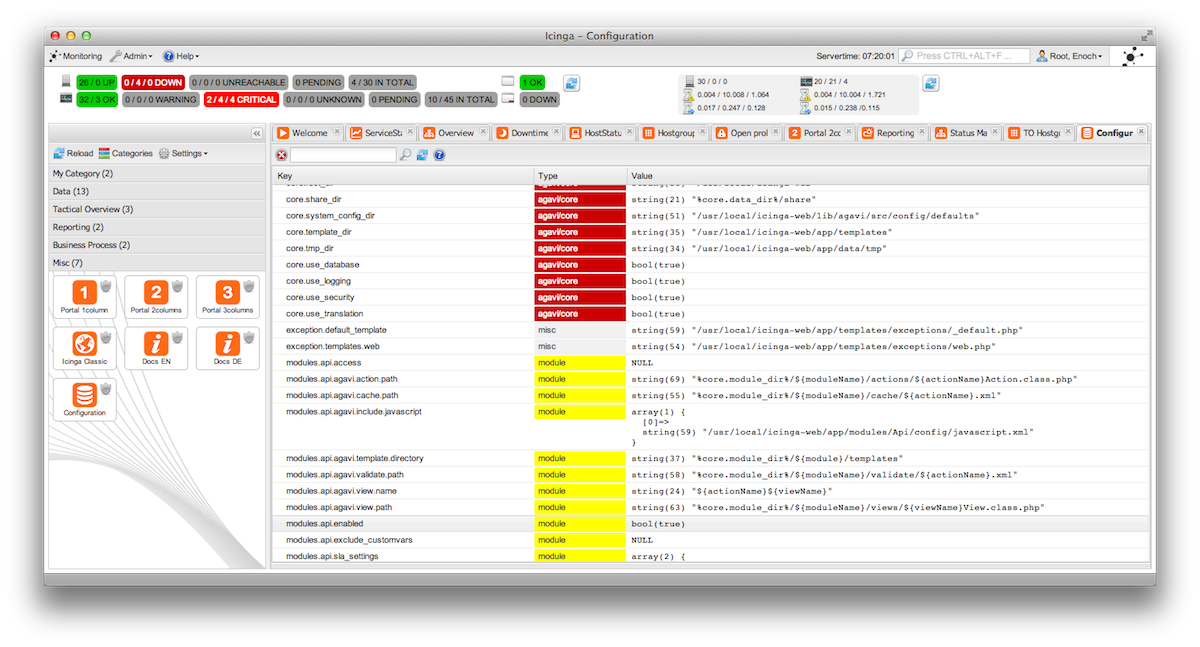1200x647 pixels.
Task: Open the Configuration cronk icon
Action: [84, 395]
